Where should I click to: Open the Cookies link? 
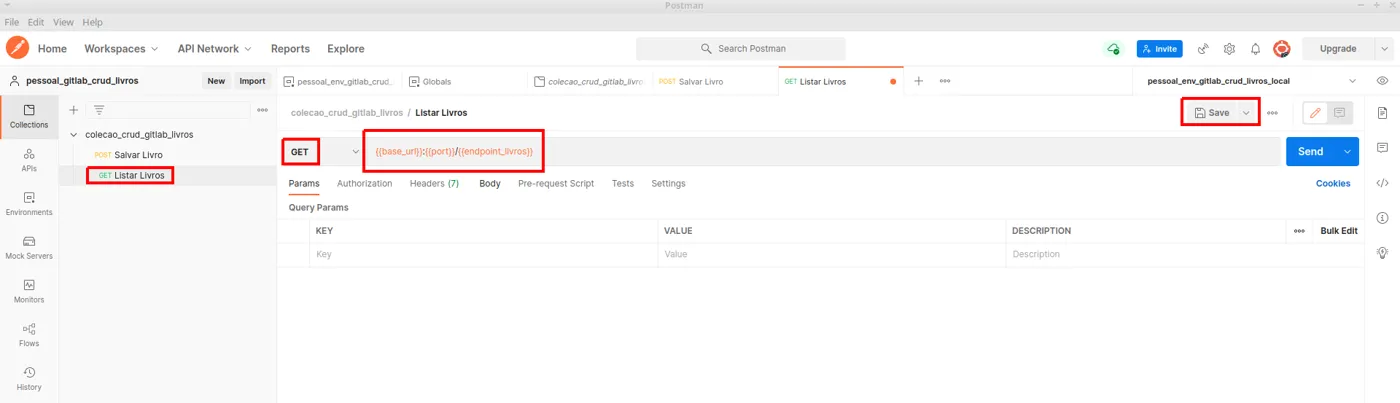(1333, 184)
